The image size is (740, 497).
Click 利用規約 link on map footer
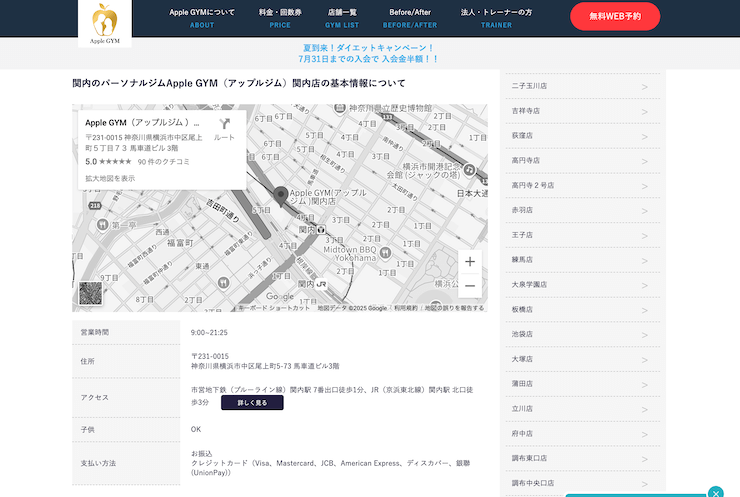(x=406, y=308)
